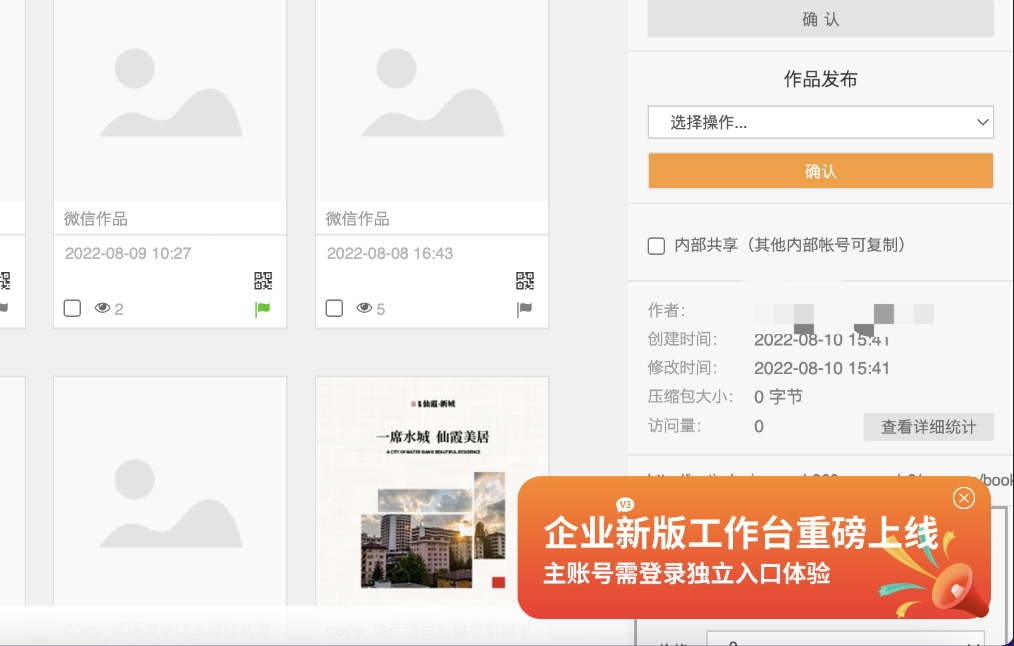
Task: Open the 一席水城 仙霞美居 work thumbnail
Action: (x=432, y=490)
